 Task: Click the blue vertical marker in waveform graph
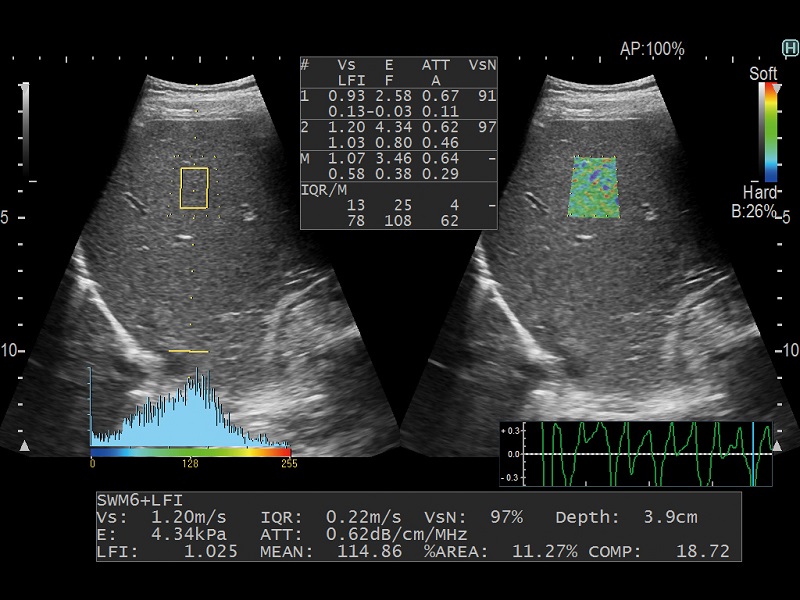pos(753,453)
